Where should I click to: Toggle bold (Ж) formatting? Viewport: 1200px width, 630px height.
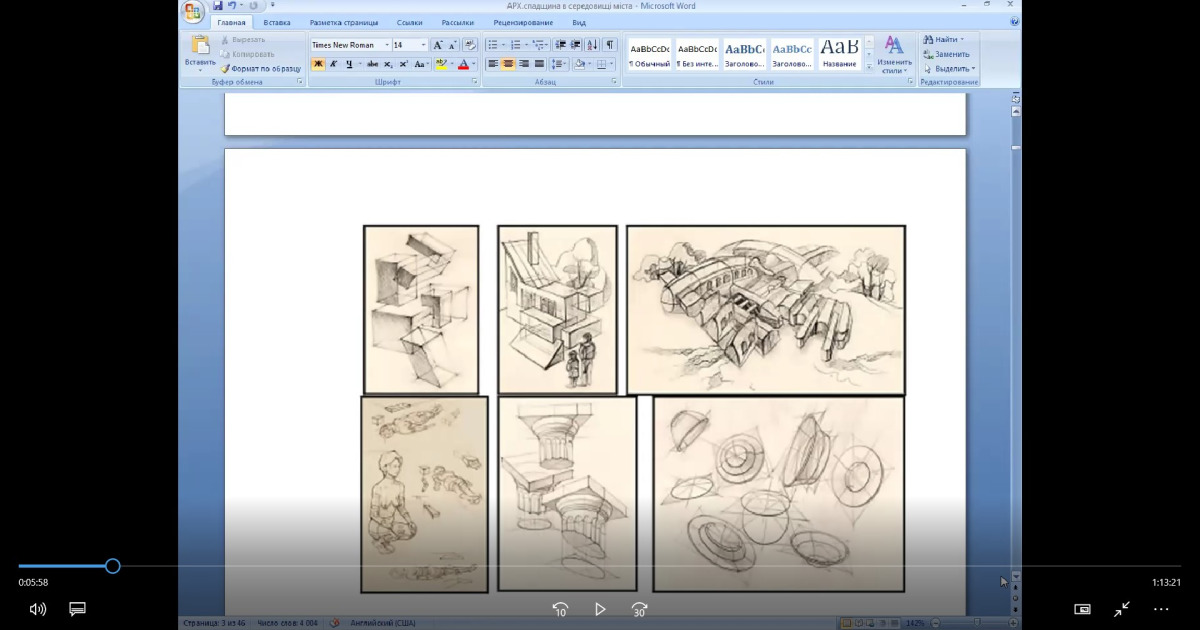tap(318, 64)
